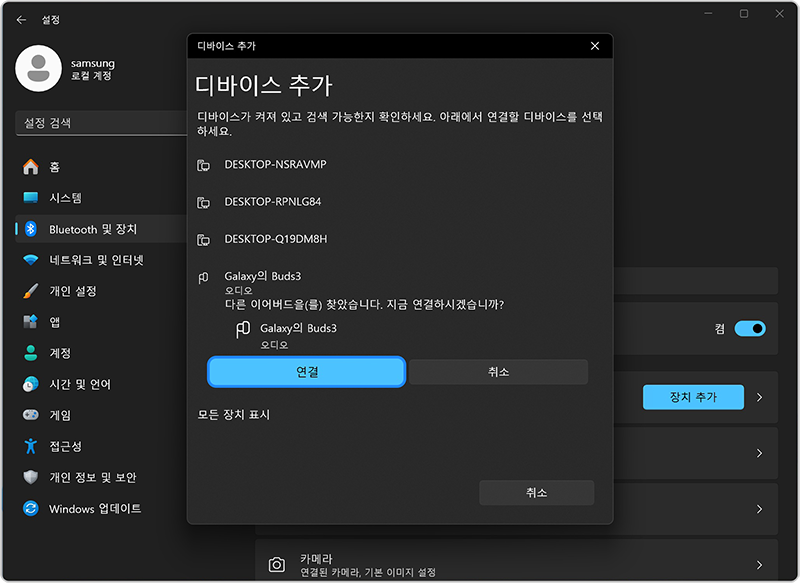Click the 장치 추가 button
Viewport: 800px width, 584px height.
point(693,397)
